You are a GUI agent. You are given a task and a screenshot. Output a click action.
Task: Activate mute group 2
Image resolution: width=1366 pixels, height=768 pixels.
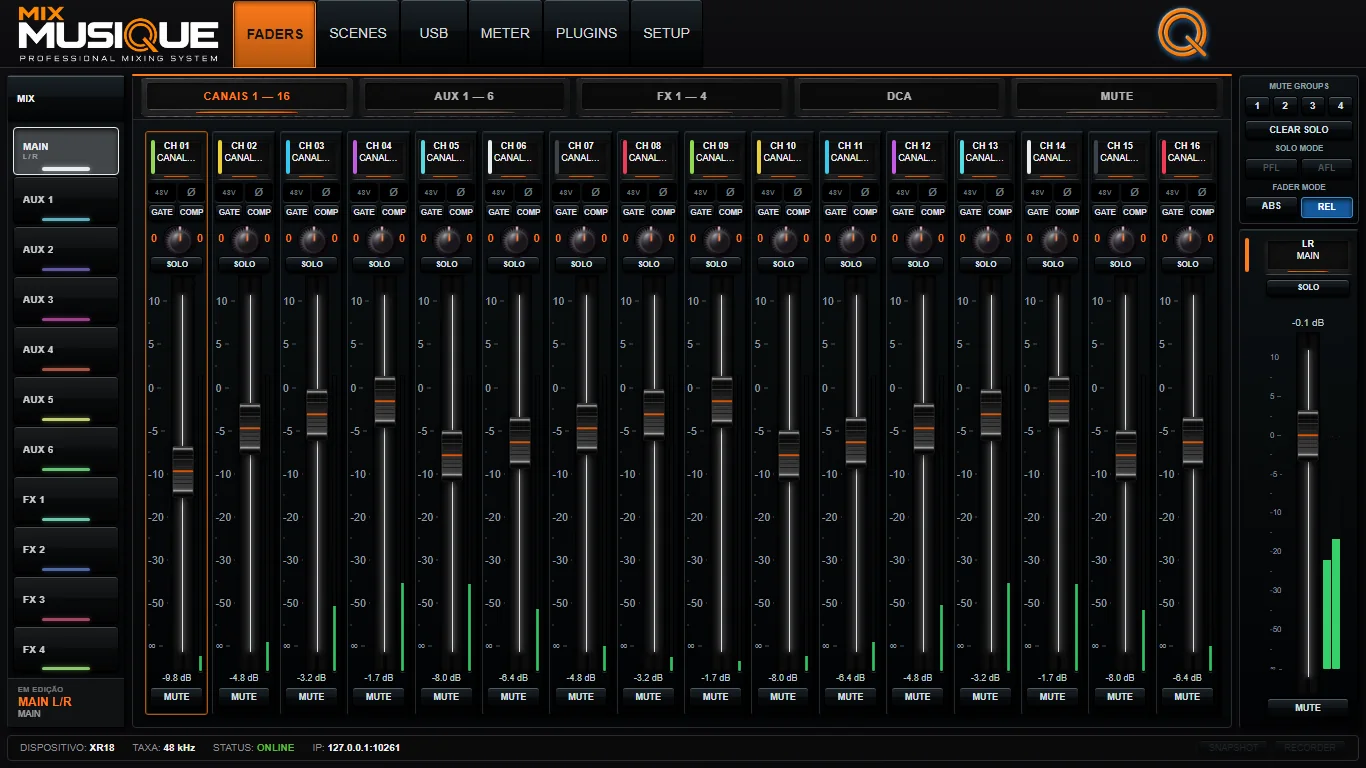pos(1285,105)
